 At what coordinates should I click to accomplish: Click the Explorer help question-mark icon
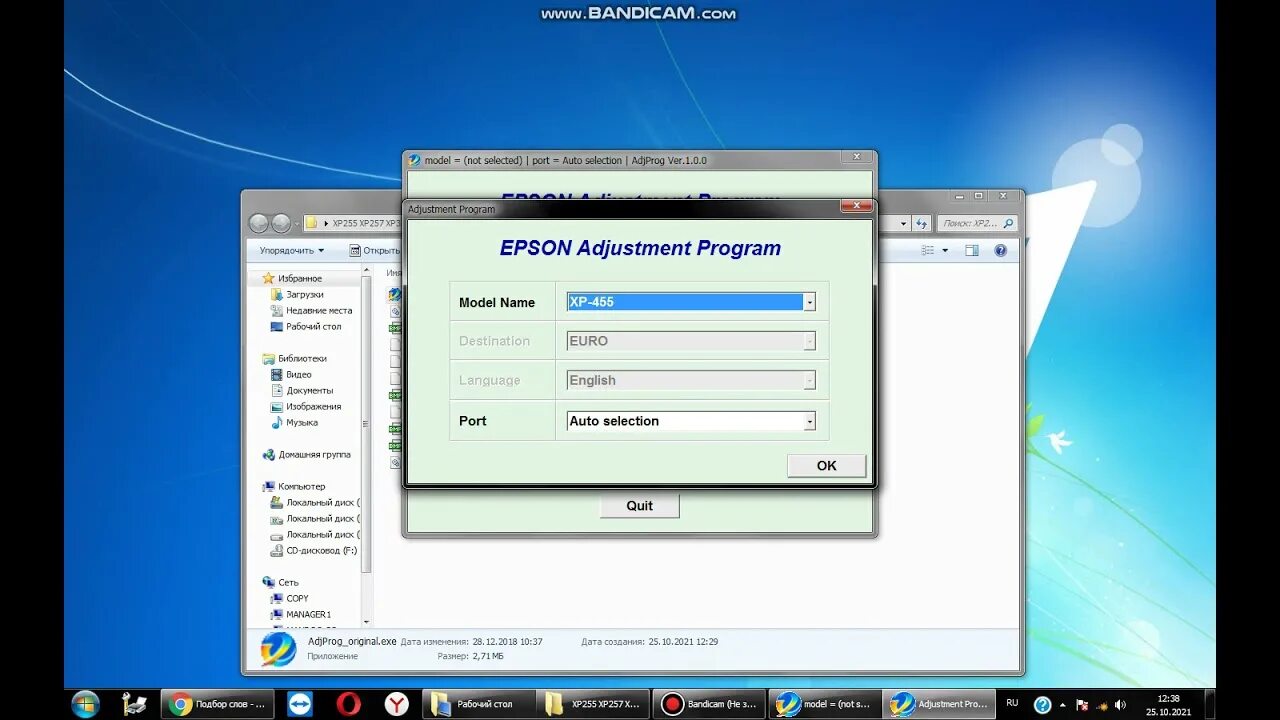[1000, 251]
